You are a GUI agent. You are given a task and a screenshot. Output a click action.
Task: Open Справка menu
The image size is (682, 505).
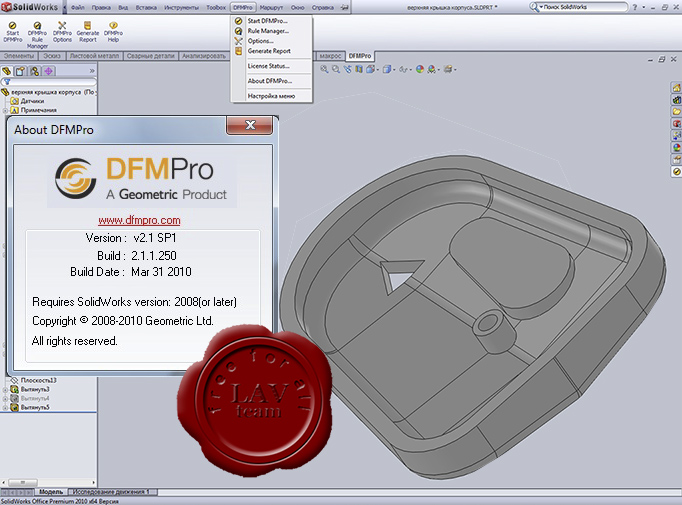[323, 7]
